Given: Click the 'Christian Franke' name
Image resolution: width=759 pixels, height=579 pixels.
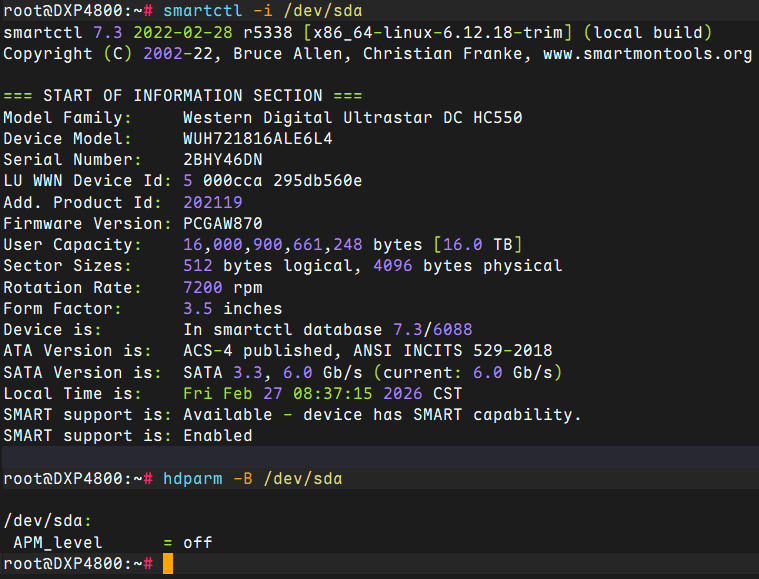Looking at the screenshot, I should point(442,54).
